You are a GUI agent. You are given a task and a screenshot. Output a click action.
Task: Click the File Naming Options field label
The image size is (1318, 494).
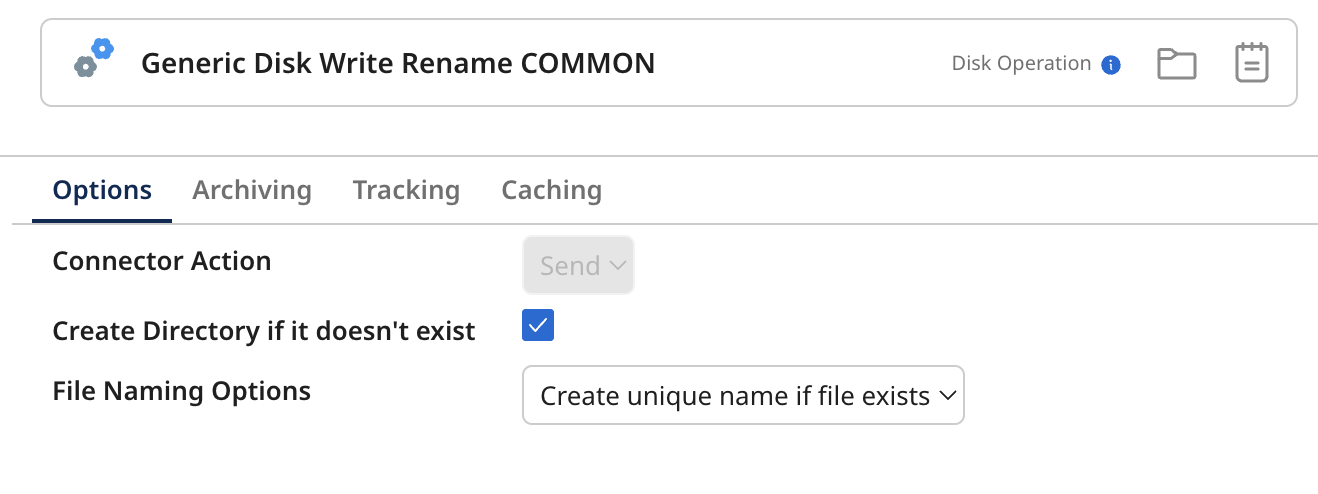pos(181,391)
